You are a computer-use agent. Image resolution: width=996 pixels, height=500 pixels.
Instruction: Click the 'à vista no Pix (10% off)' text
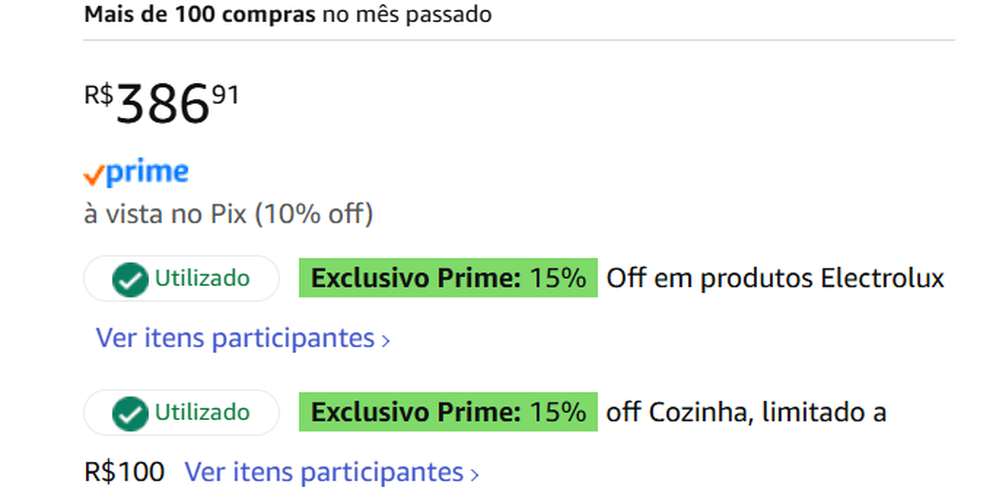coord(228,214)
